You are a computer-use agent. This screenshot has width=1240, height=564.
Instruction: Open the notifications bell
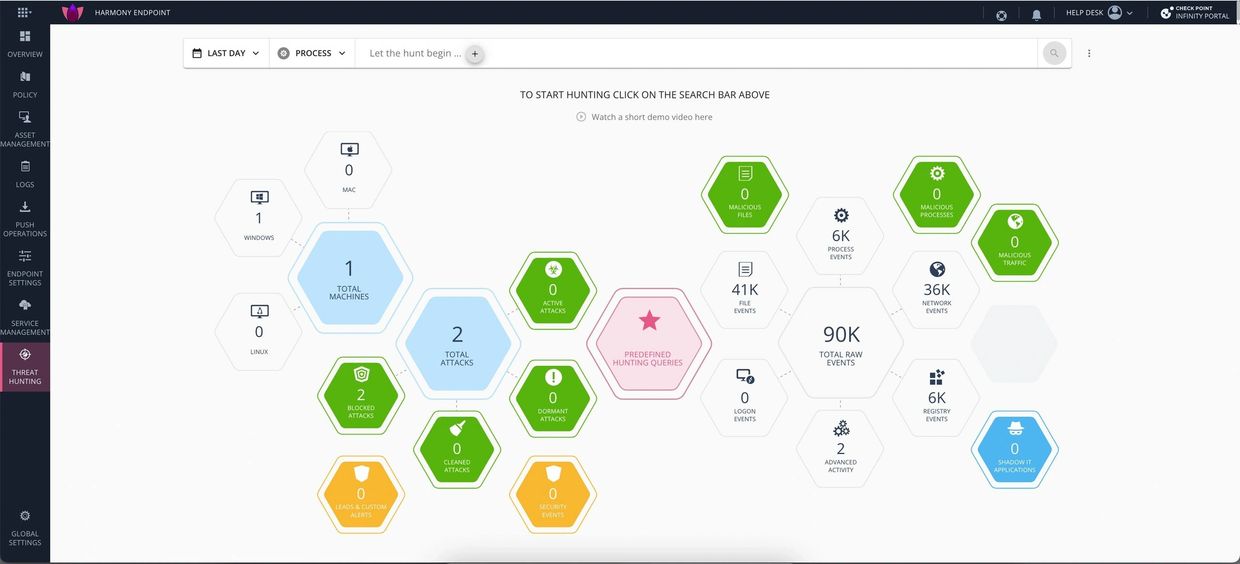(x=1036, y=14)
